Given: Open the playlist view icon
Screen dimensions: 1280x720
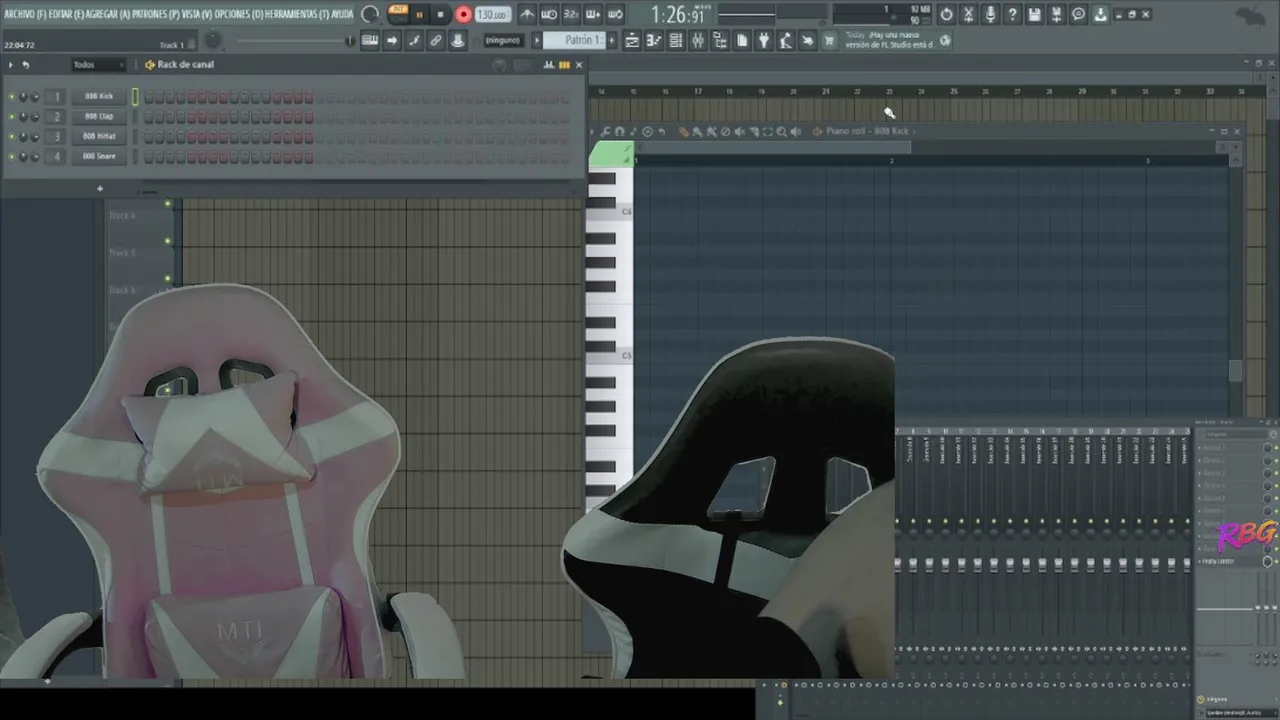Looking at the screenshot, I should [x=632, y=41].
